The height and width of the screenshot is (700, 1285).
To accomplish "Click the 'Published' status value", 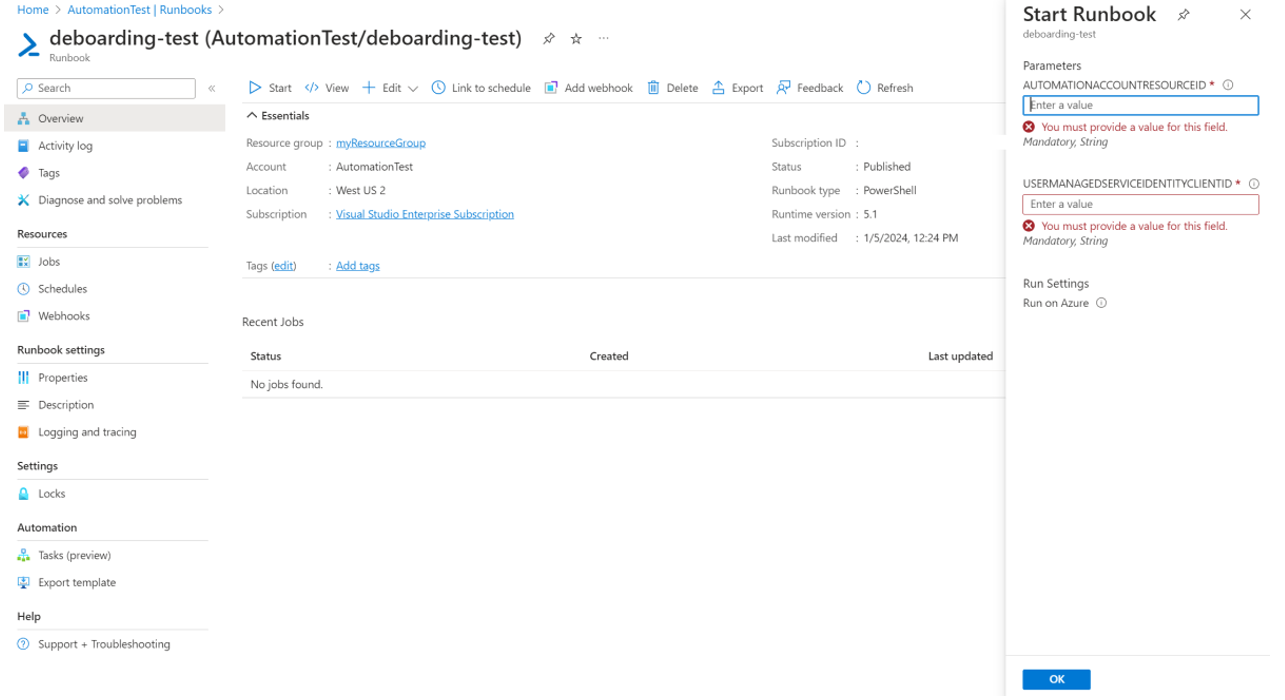I will point(887,167).
